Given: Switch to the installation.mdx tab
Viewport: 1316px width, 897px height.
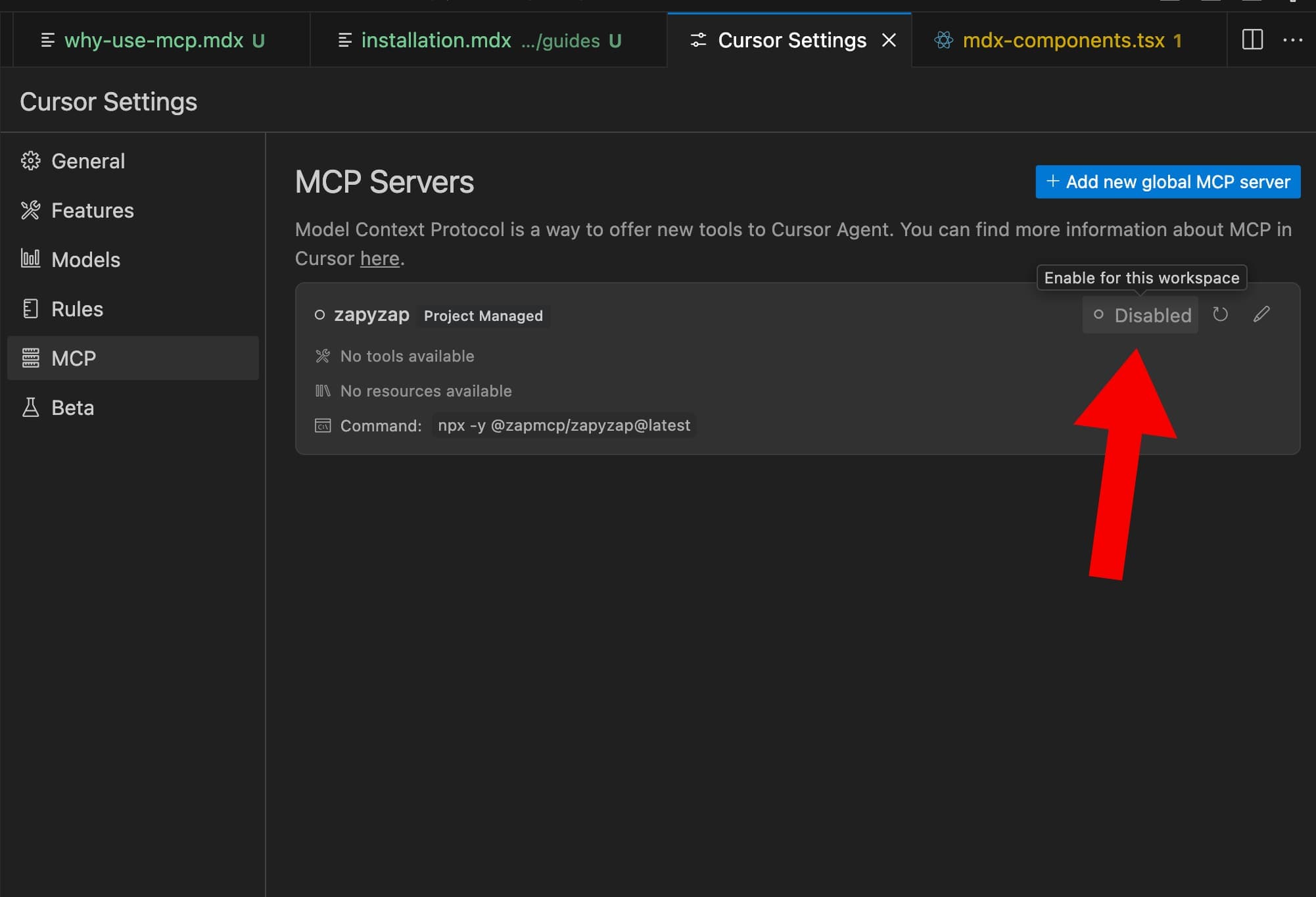Looking at the screenshot, I should pyautogui.click(x=436, y=41).
